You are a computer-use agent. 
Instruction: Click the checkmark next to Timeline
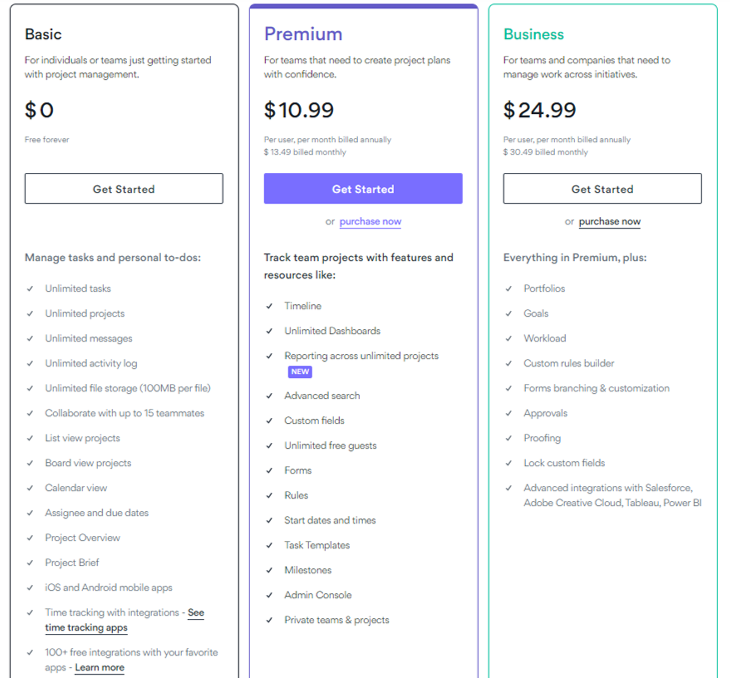(269, 306)
